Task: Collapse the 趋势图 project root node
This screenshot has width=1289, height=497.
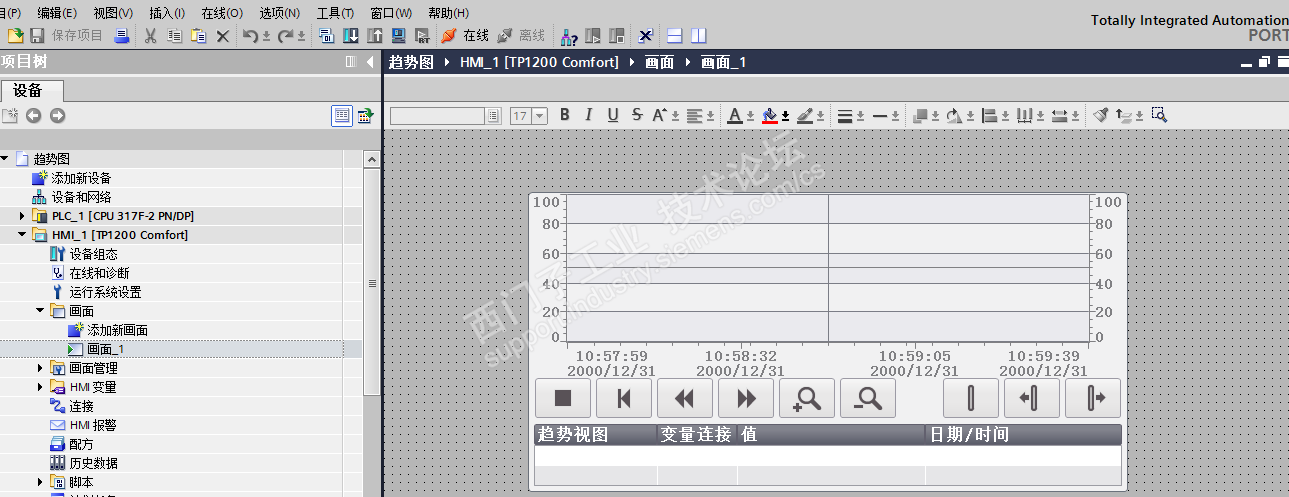Action: (x=4, y=159)
